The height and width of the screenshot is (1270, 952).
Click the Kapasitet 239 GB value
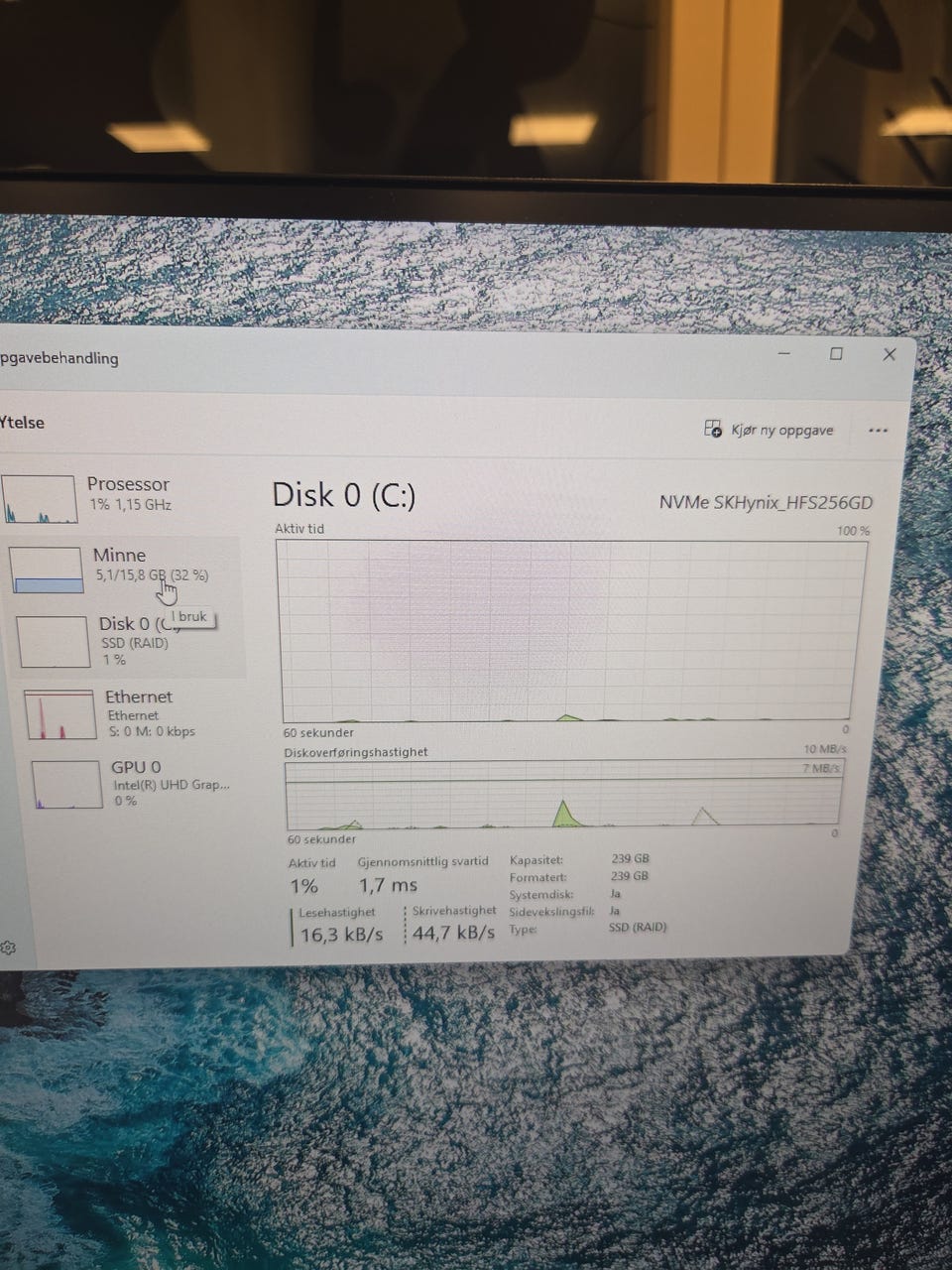tap(630, 859)
